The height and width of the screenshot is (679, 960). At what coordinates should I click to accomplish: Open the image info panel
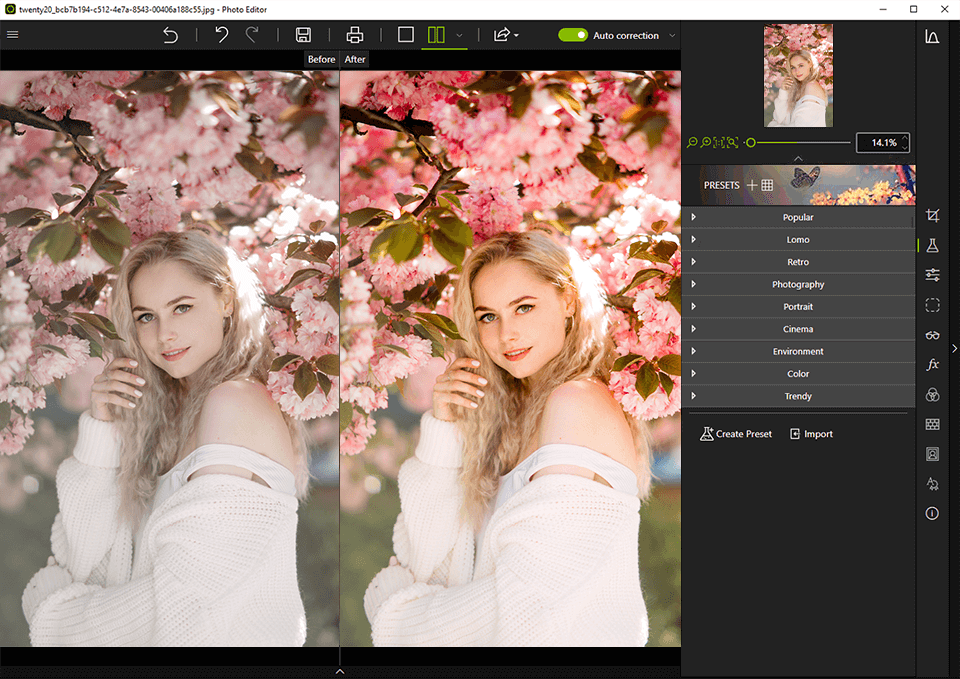pyautogui.click(x=932, y=513)
